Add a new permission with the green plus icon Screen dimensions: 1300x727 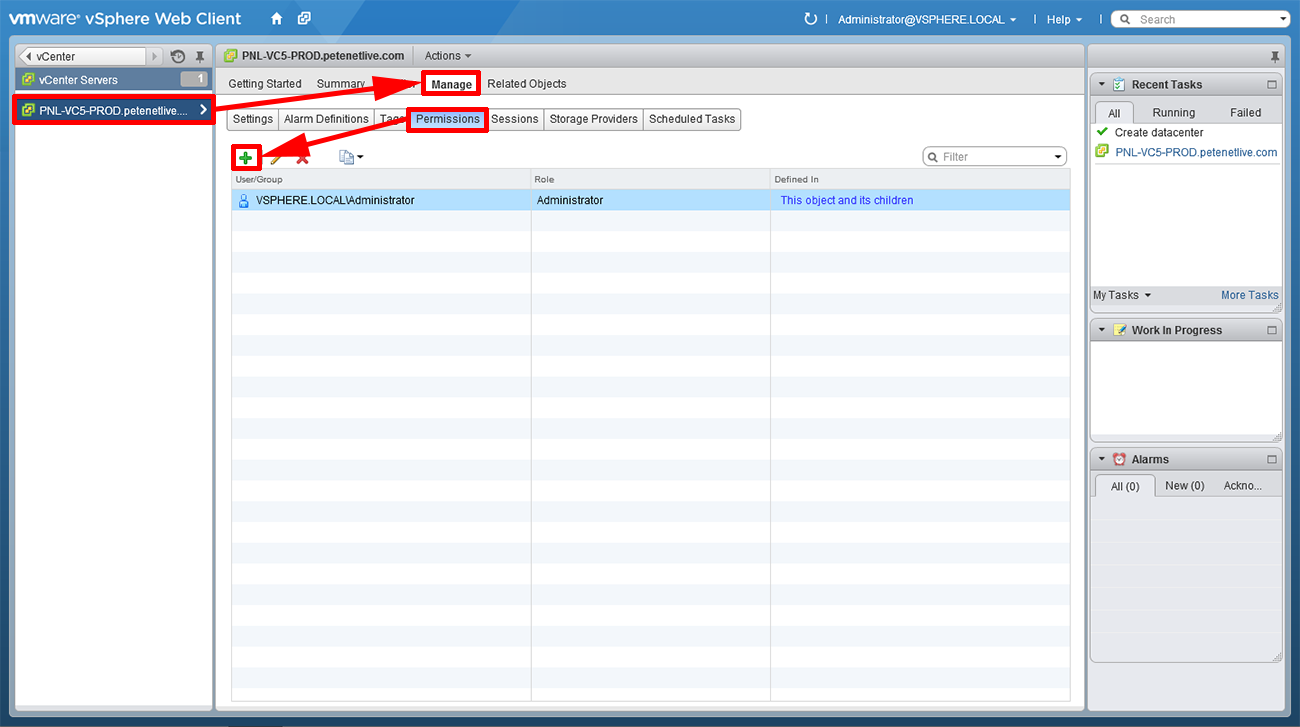tap(245, 157)
